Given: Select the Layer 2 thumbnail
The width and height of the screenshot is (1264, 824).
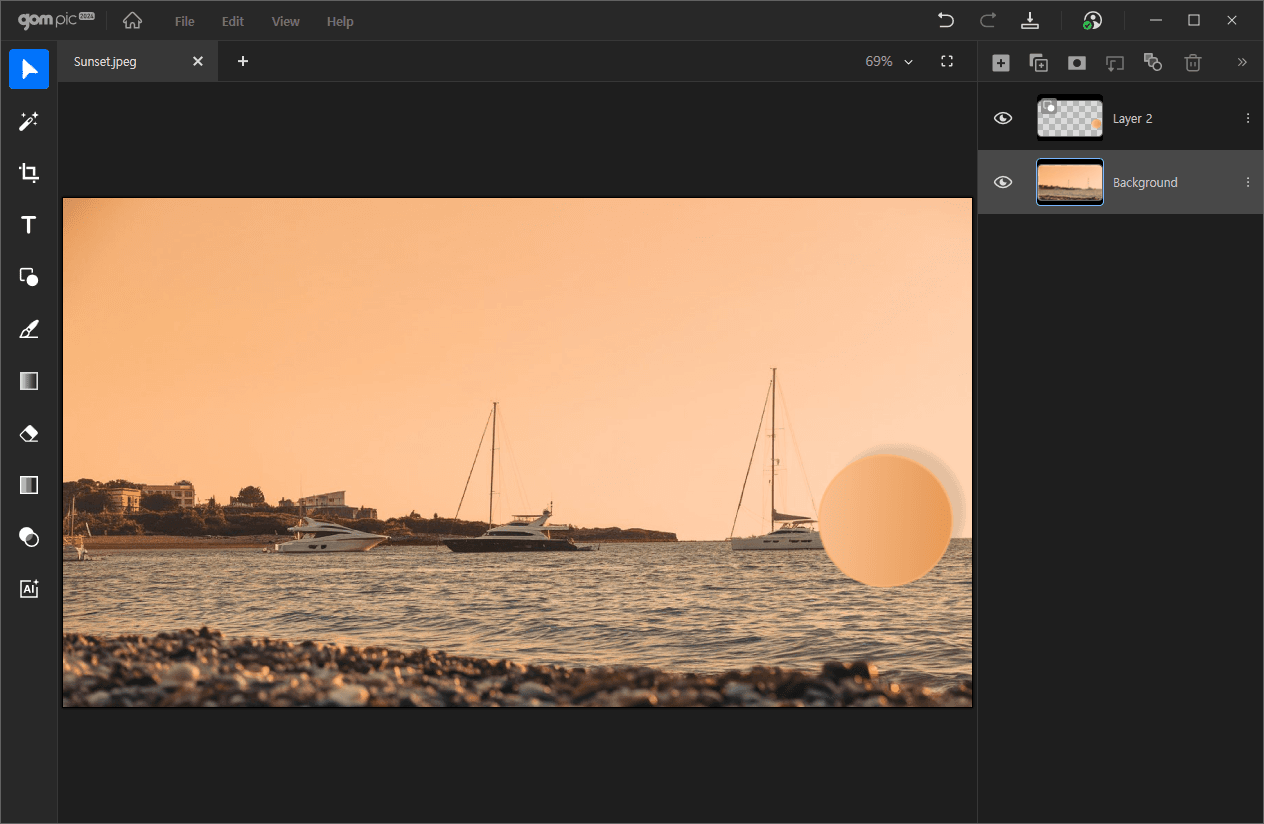Looking at the screenshot, I should [1069, 118].
